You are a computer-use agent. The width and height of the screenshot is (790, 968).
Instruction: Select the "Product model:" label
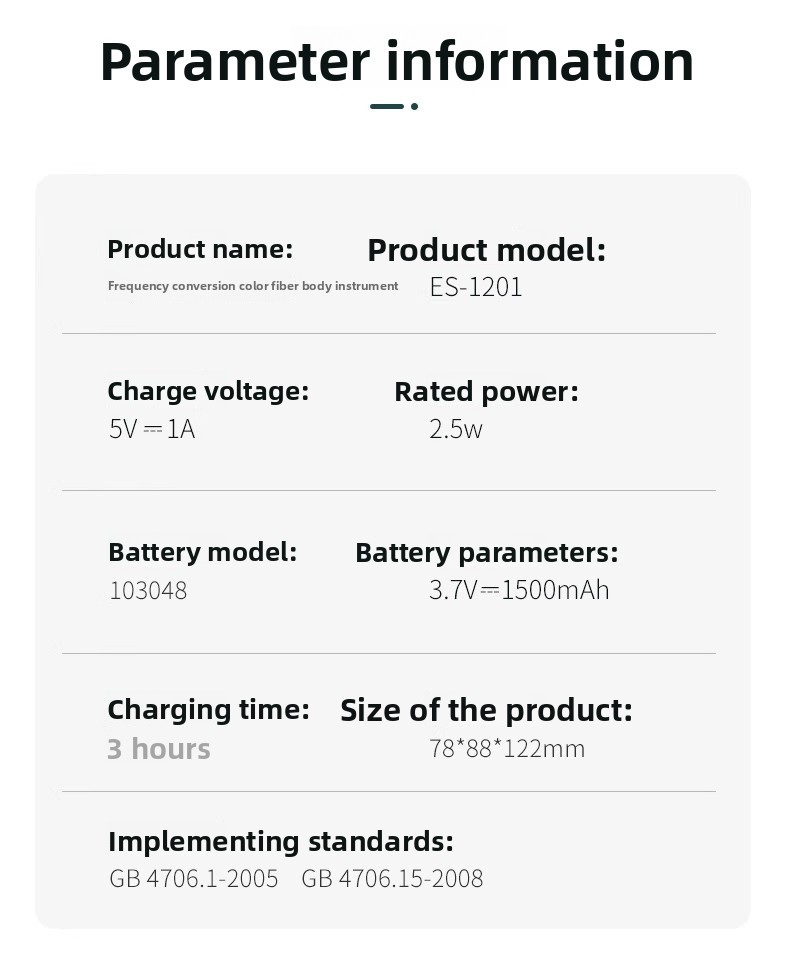(486, 250)
